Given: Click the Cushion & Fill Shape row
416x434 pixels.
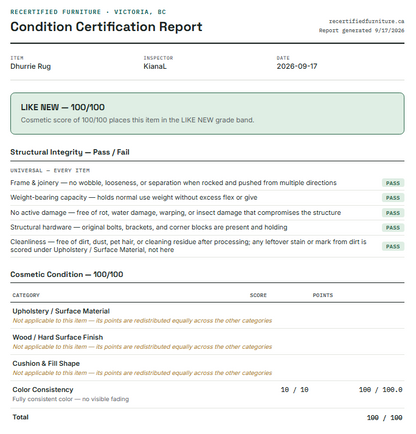Looking at the screenshot, I should click(207, 368).
